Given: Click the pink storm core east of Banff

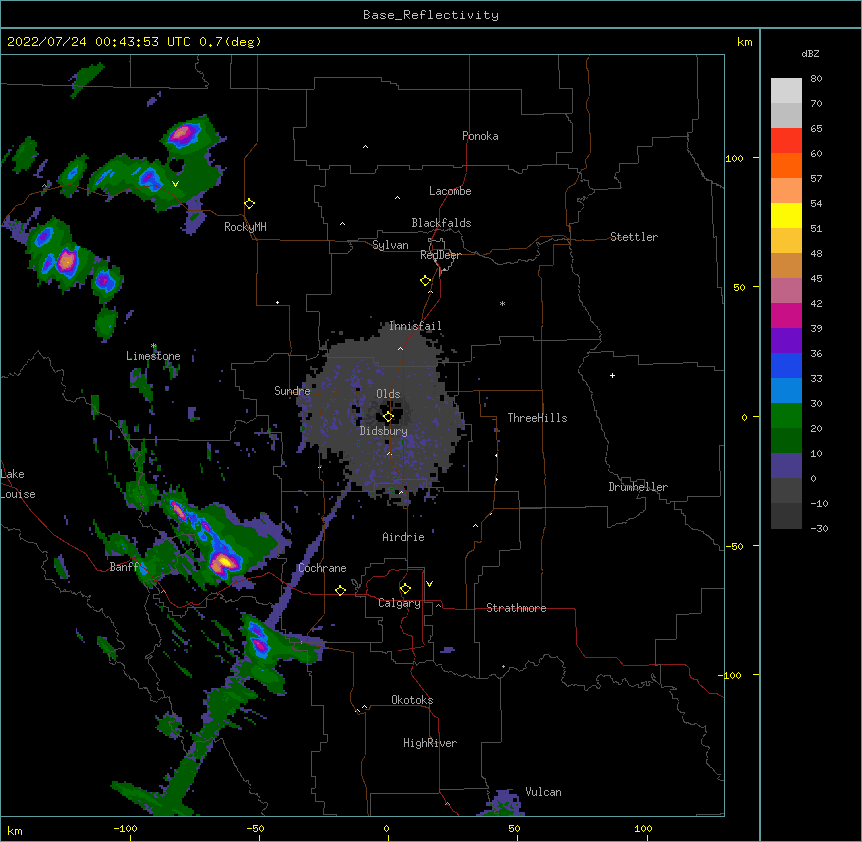Looking at the screenshot, I should pyautogui.click(x=224, y=562).
